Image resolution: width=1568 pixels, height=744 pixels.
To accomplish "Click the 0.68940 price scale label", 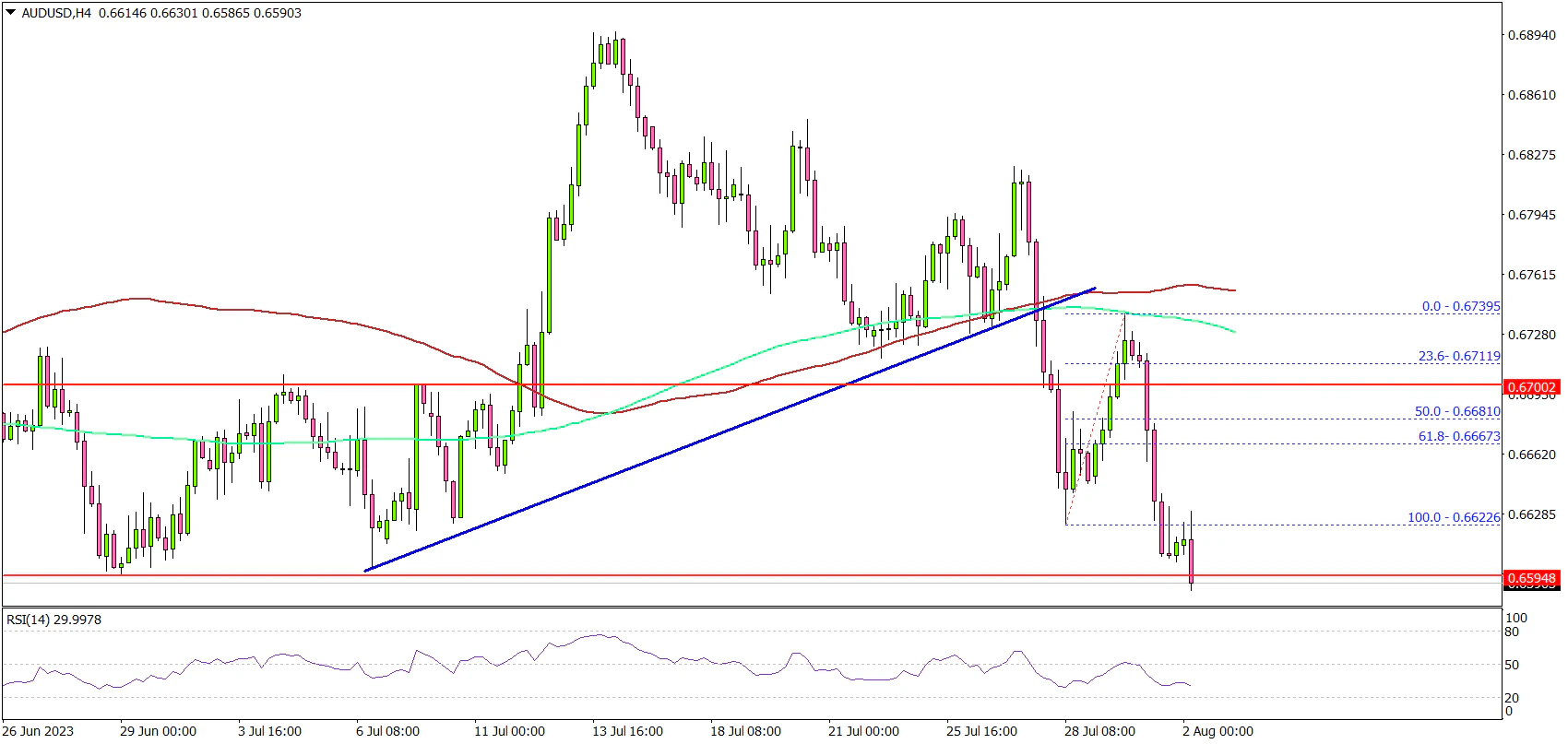I will pos(1531,35).
